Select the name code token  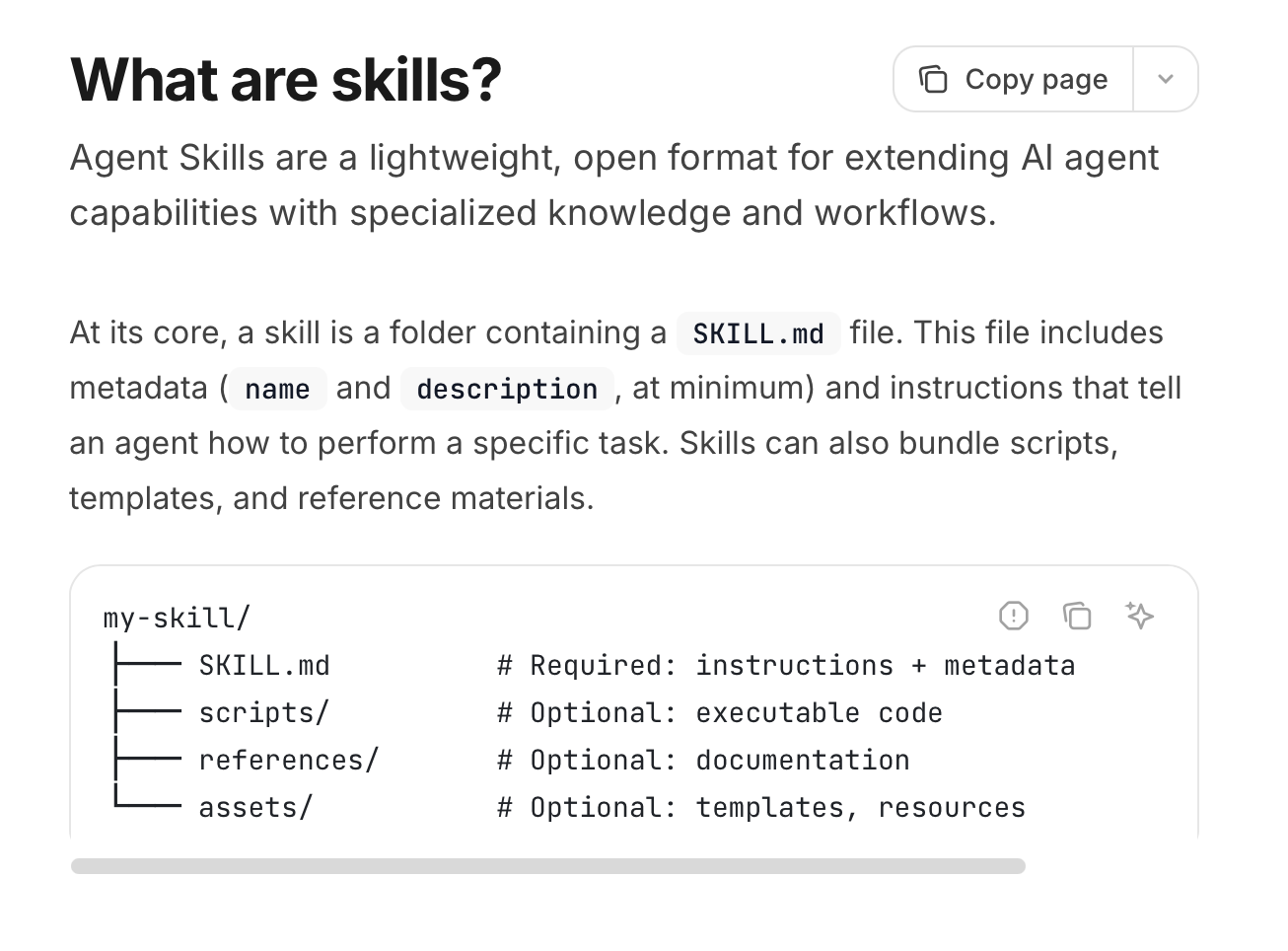[277, 389]
